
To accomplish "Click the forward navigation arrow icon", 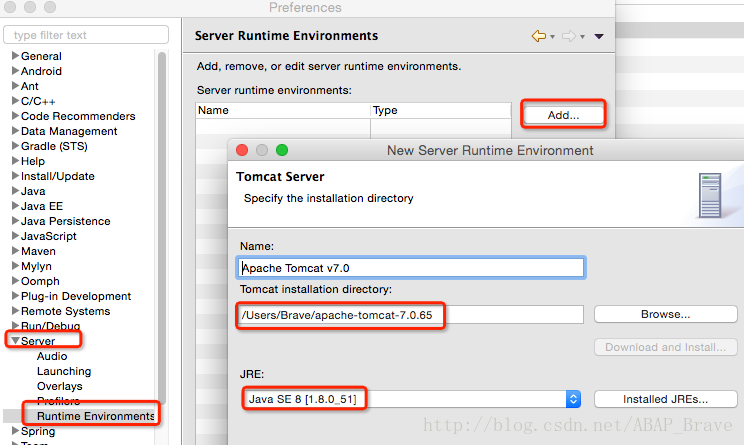I will pos(568,36).
